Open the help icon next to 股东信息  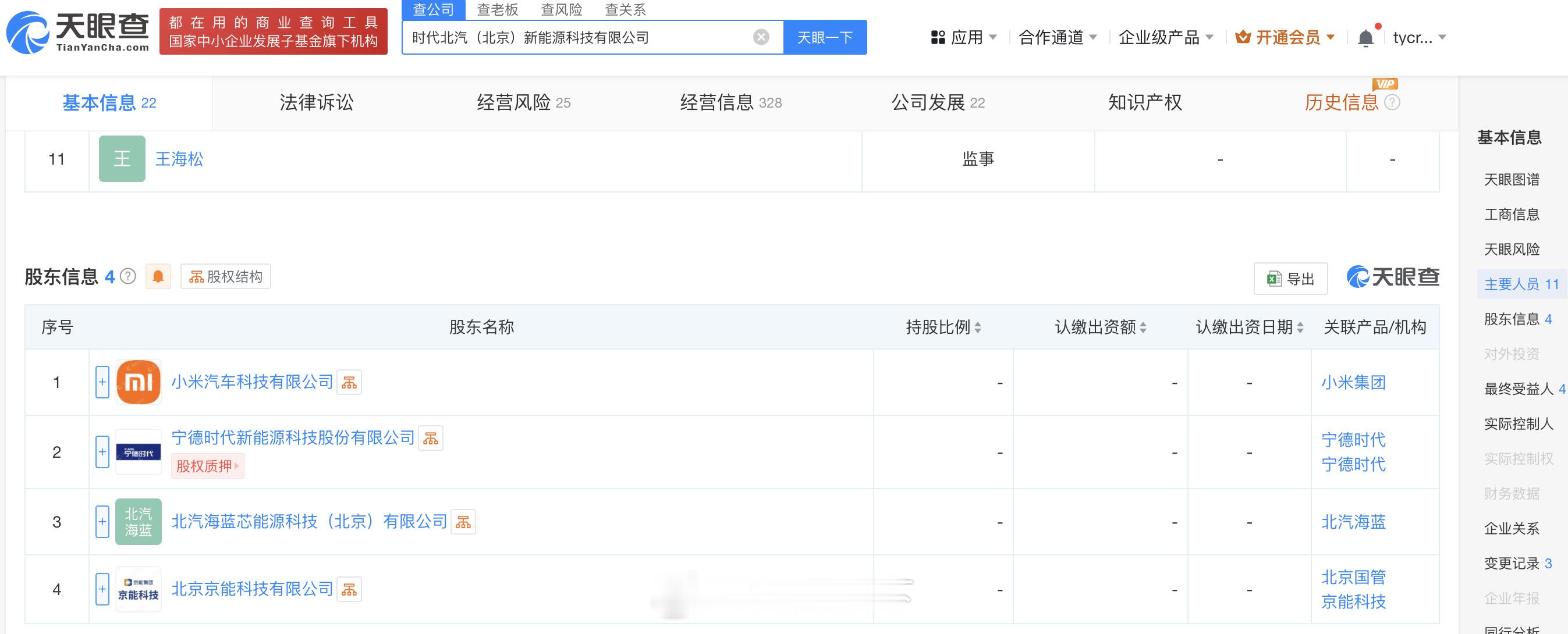pos(128,276)
